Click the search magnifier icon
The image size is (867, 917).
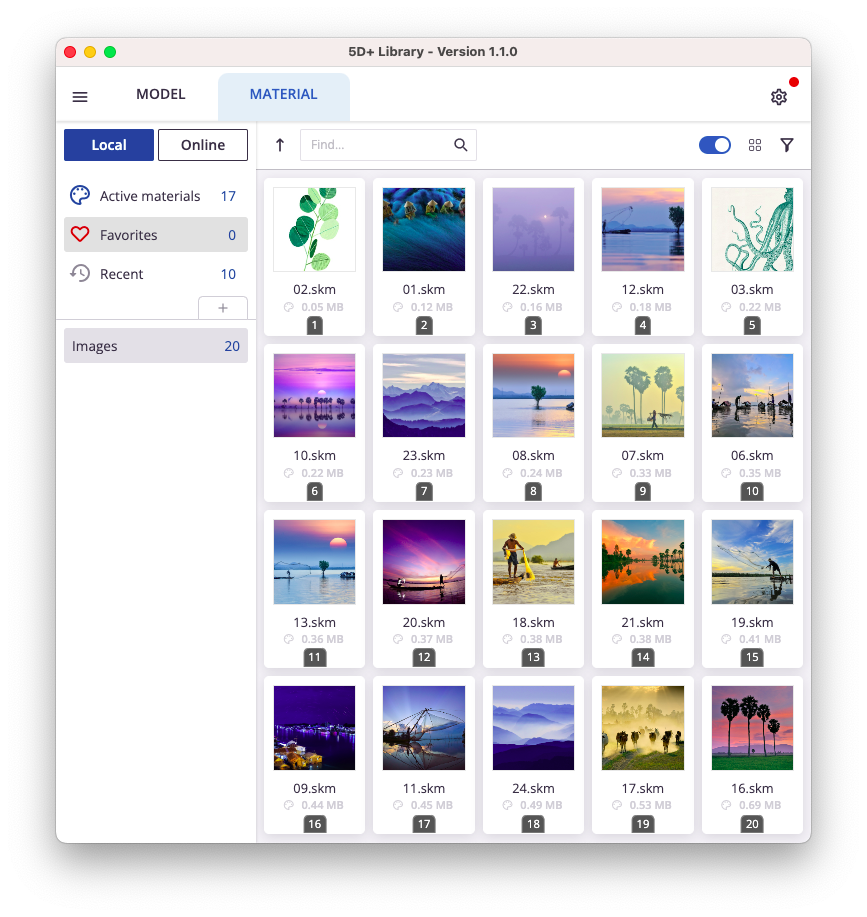tap(461, 145)
